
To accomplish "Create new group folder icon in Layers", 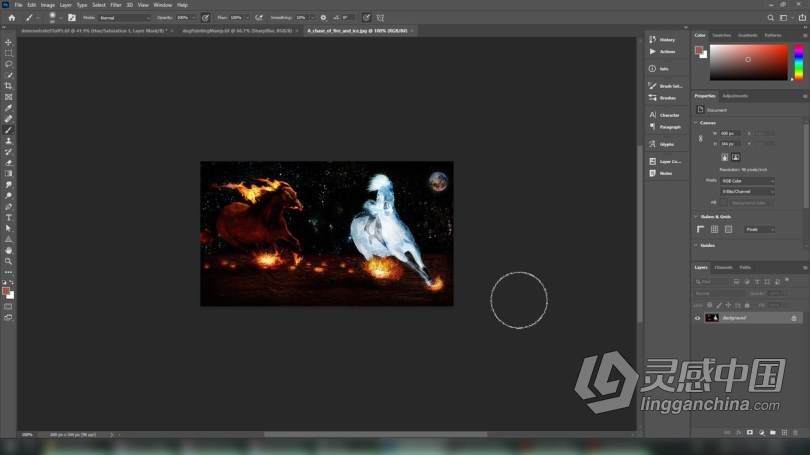I will coord(773,433).
